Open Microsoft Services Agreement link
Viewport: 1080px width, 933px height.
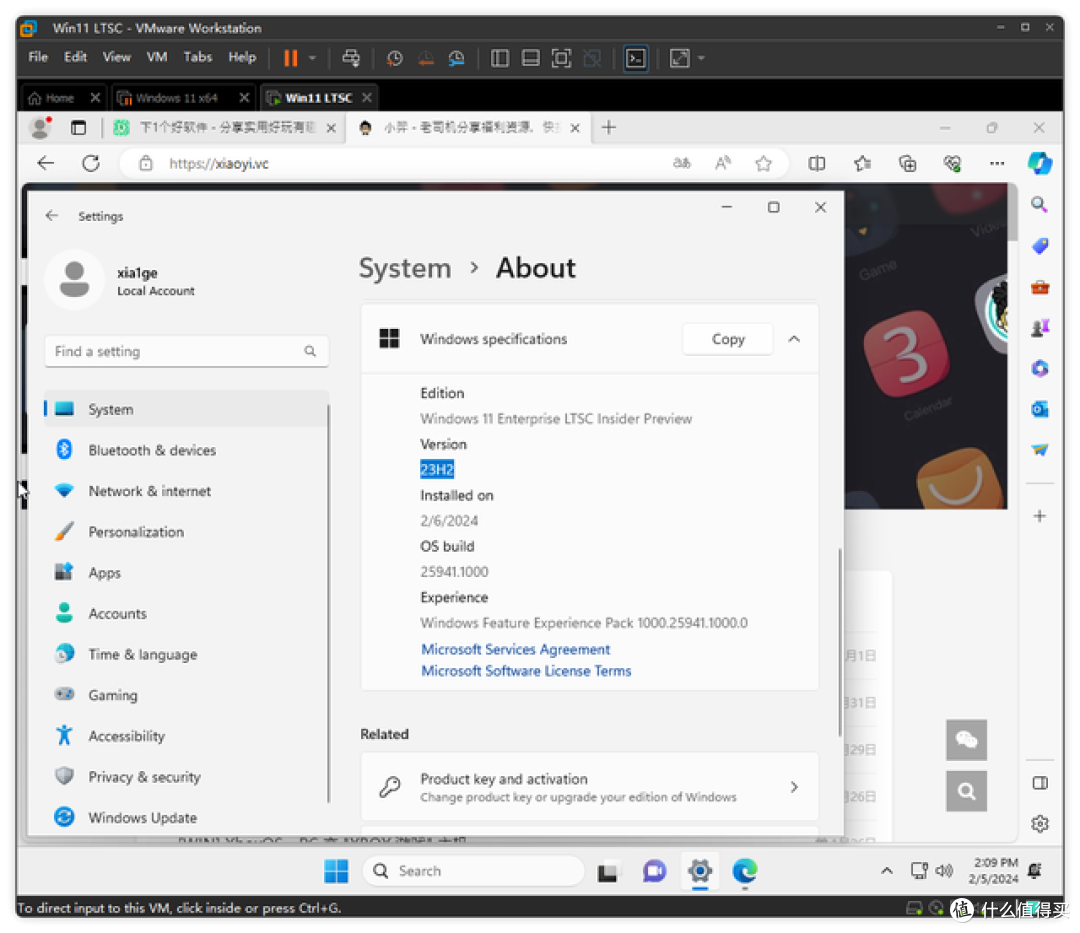[x=515, y=649]
